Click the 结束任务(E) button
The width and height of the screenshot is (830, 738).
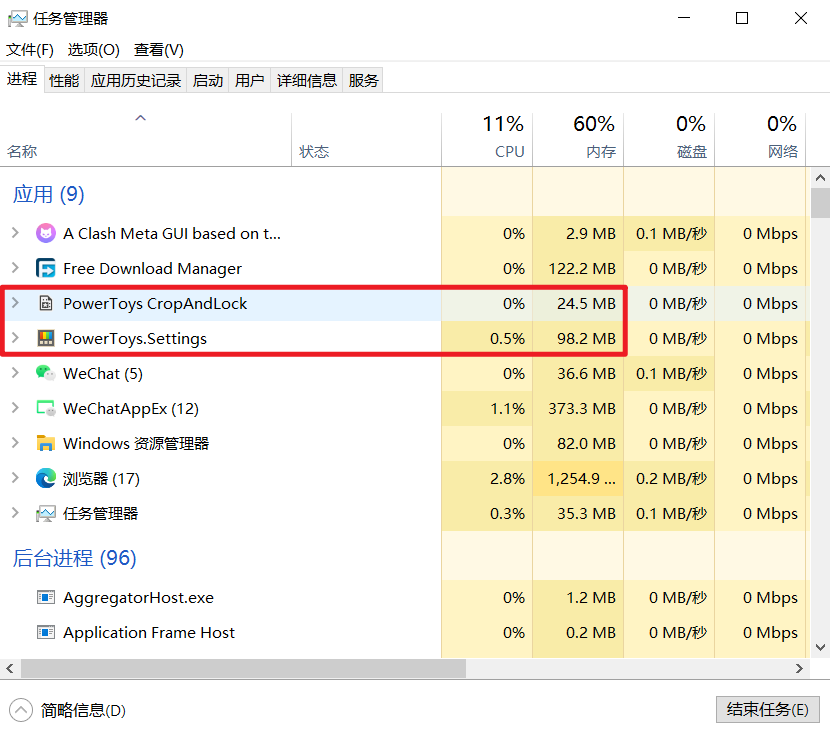(768, 709)
